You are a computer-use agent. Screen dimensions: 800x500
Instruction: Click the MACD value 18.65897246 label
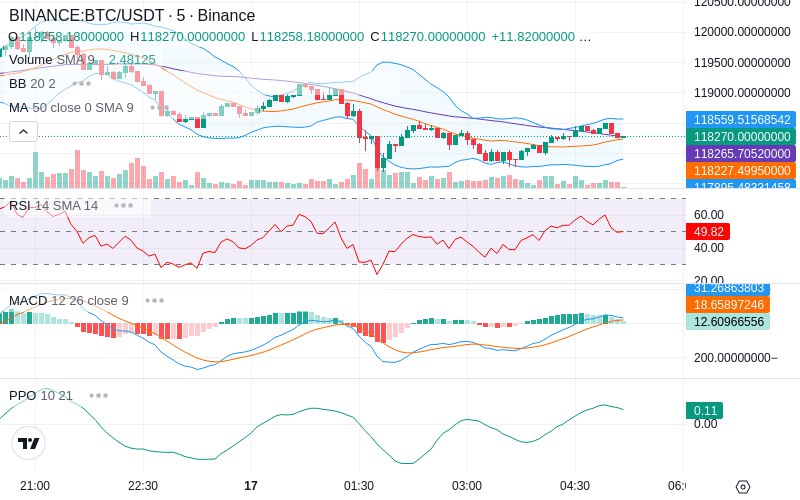pyautogui.click(x=728, y=305)
